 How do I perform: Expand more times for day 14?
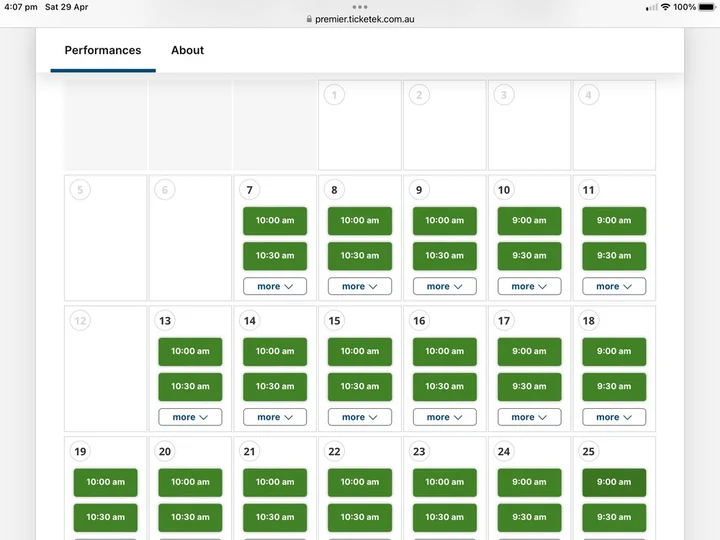pos(275,417)
